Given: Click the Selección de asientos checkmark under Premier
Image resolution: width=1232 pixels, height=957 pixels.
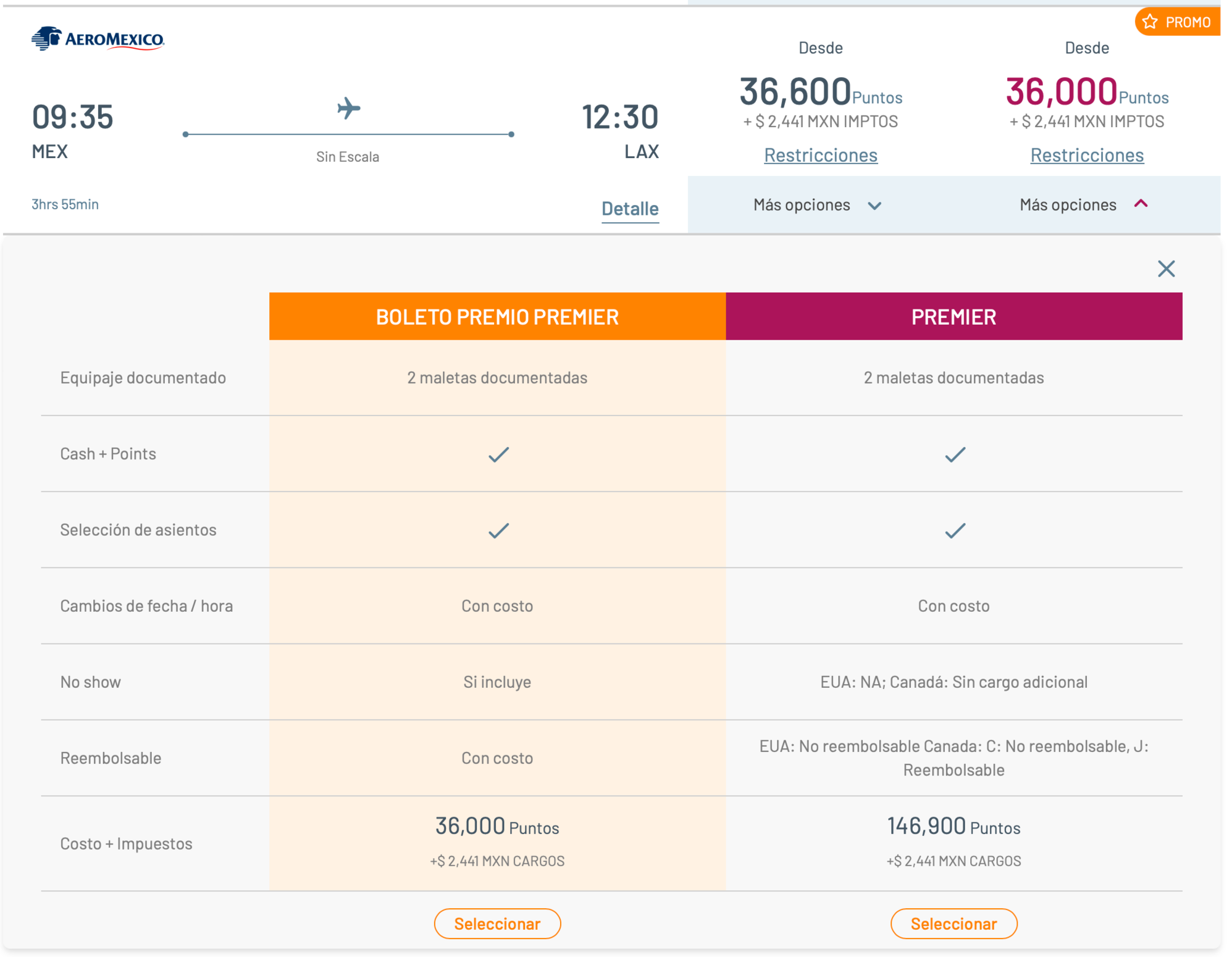Looking at the screenshot, I should coord(955,530).
